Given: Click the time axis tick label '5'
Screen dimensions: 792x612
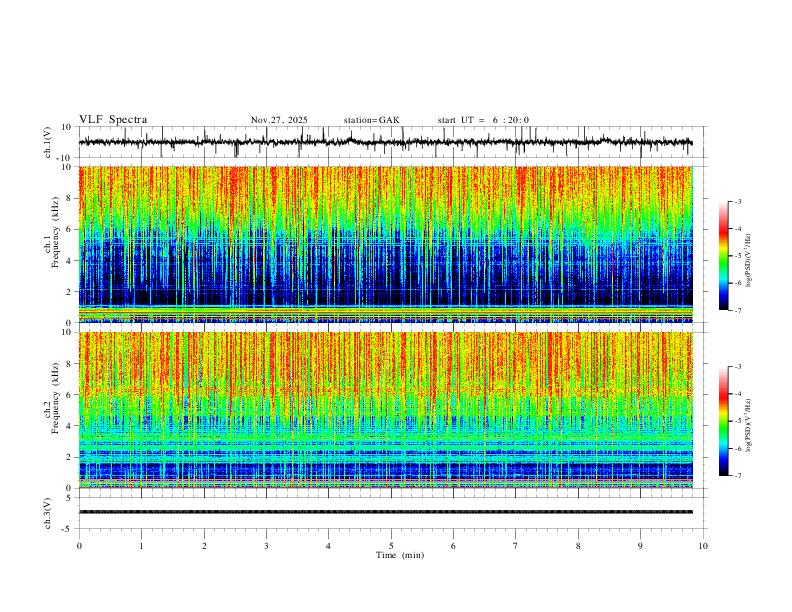Looking at the screenshot, I should [x=391, y=546].
